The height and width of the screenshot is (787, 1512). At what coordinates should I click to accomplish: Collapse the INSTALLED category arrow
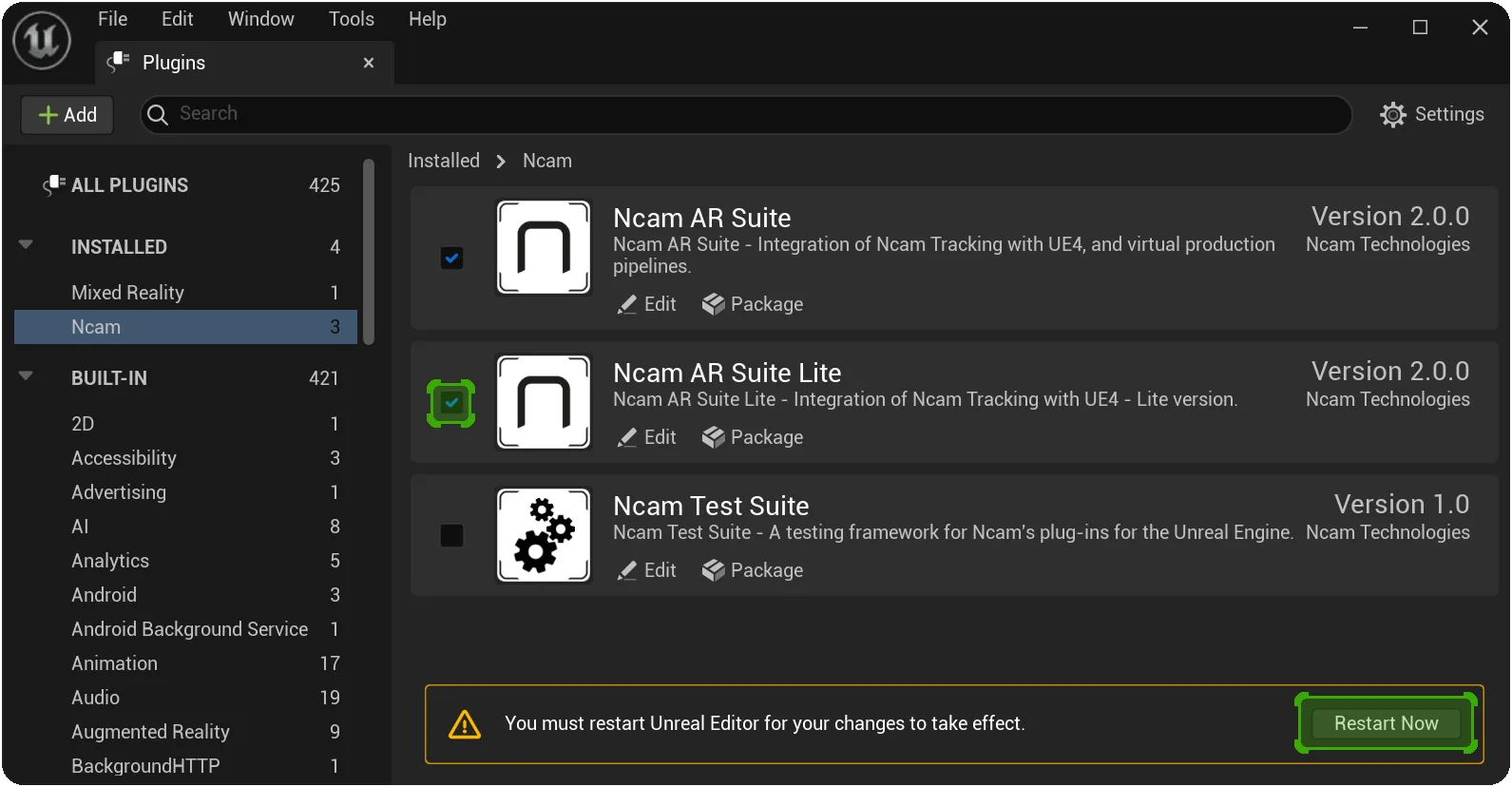(x=27, y=245)
